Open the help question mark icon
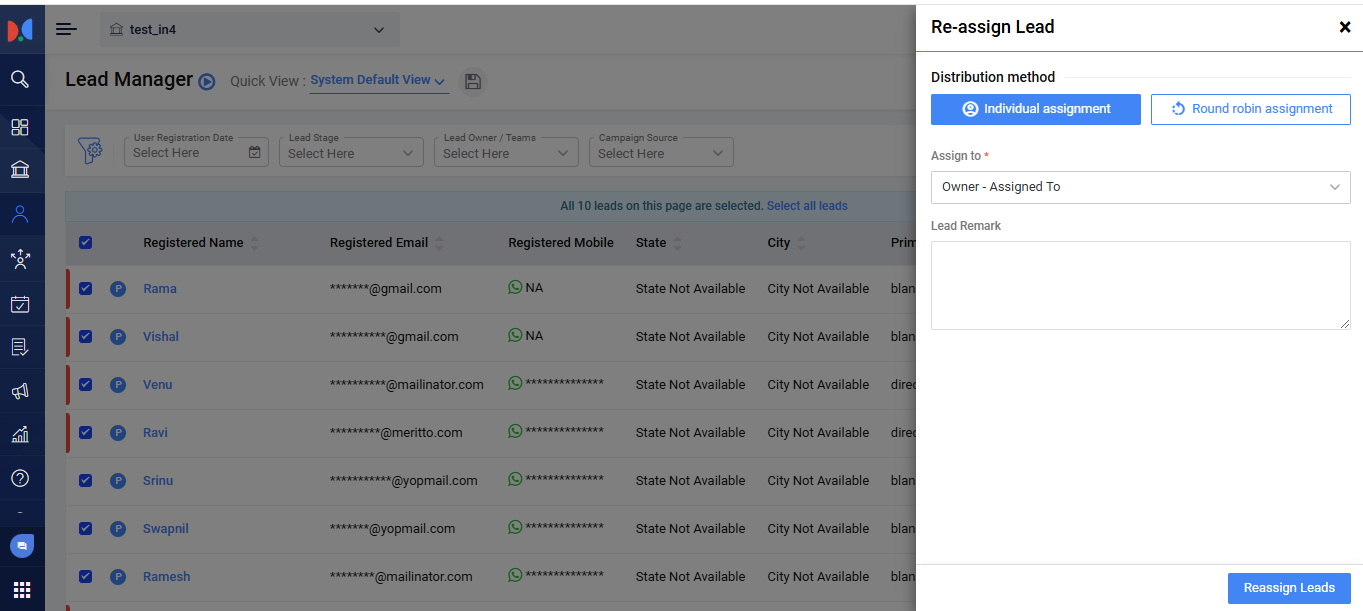The height and width of the screenshot is (611, 1363). [20, 478]
